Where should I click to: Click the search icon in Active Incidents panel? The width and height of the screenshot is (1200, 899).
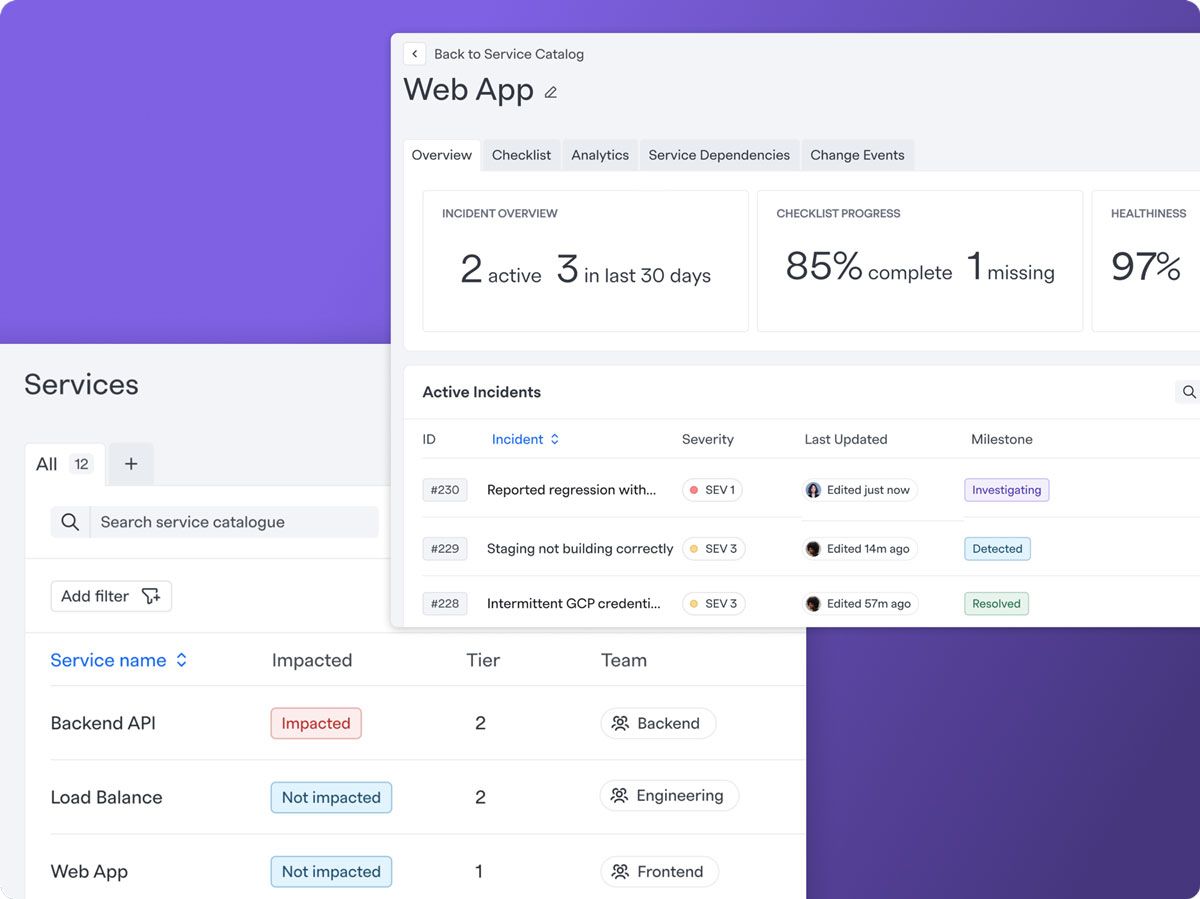click(1188, 392)
